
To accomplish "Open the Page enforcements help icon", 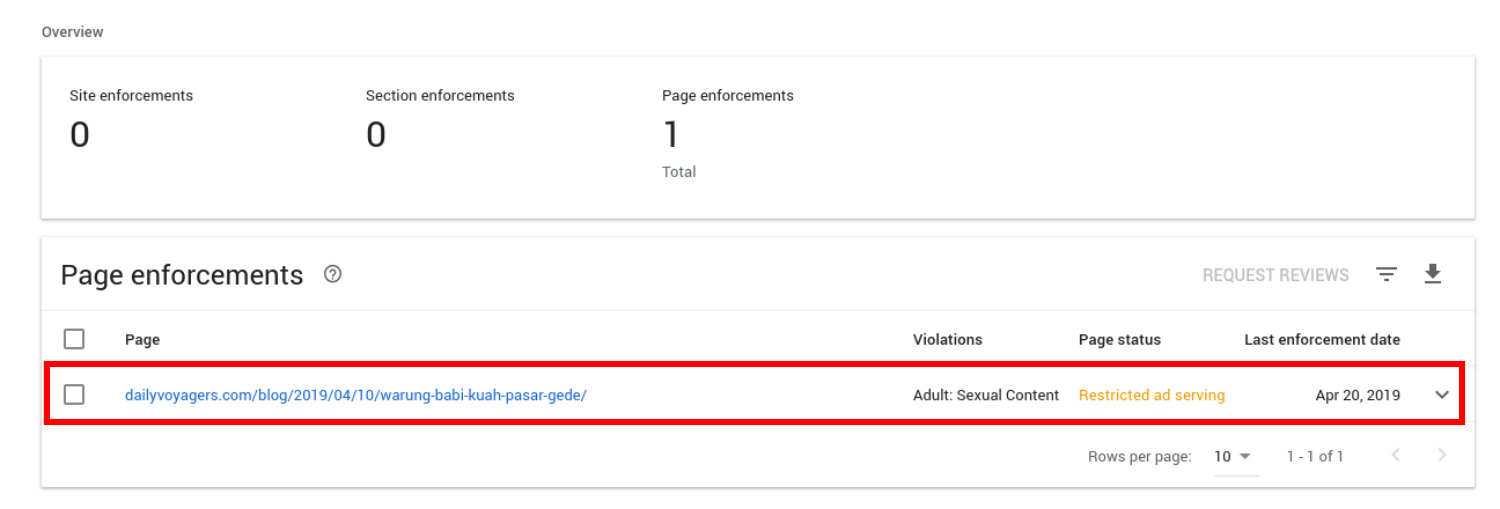I will [x=333, y=274].
